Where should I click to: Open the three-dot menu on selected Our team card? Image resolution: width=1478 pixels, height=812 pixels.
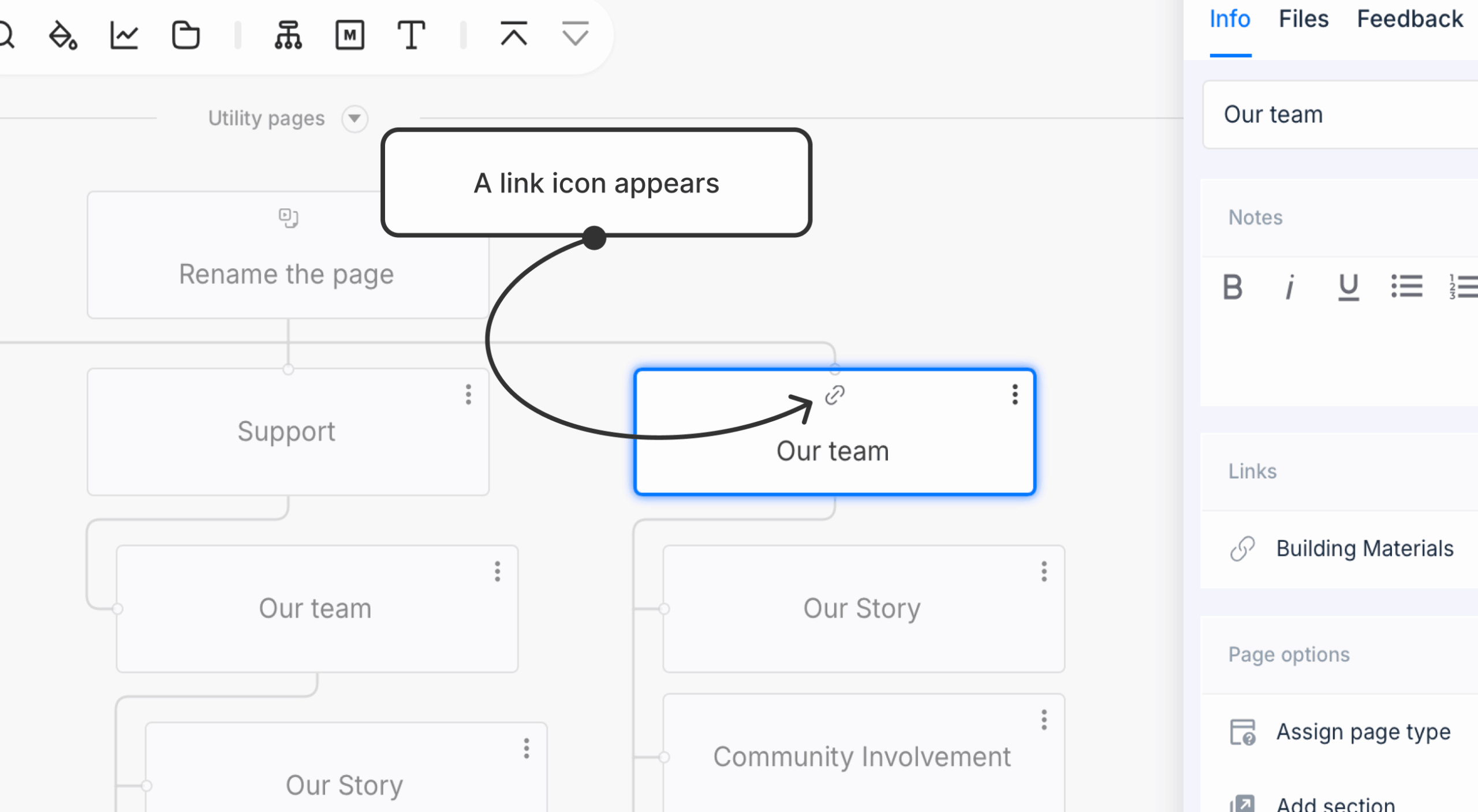[x=1015, y=395]
